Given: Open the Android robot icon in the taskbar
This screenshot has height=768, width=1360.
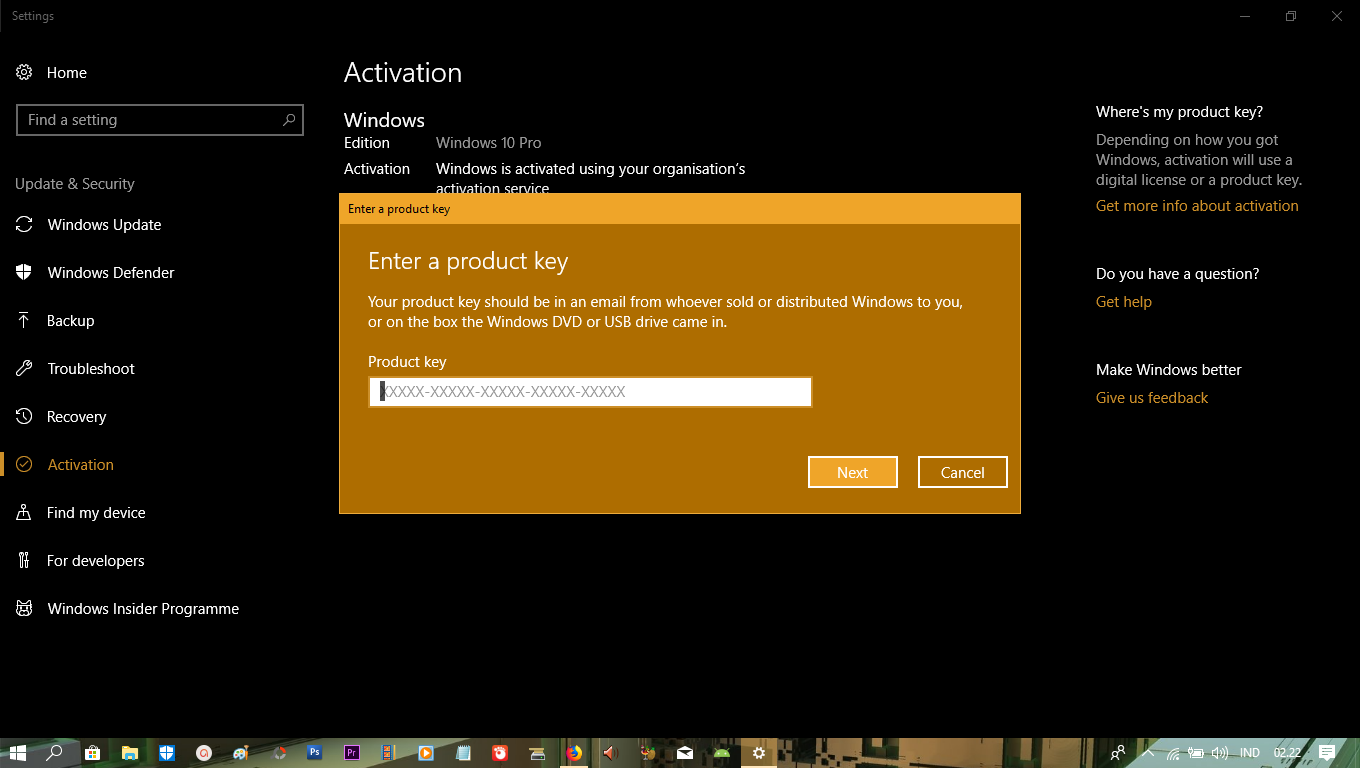Looking at the screenshot, I should (x=722, y=753).
